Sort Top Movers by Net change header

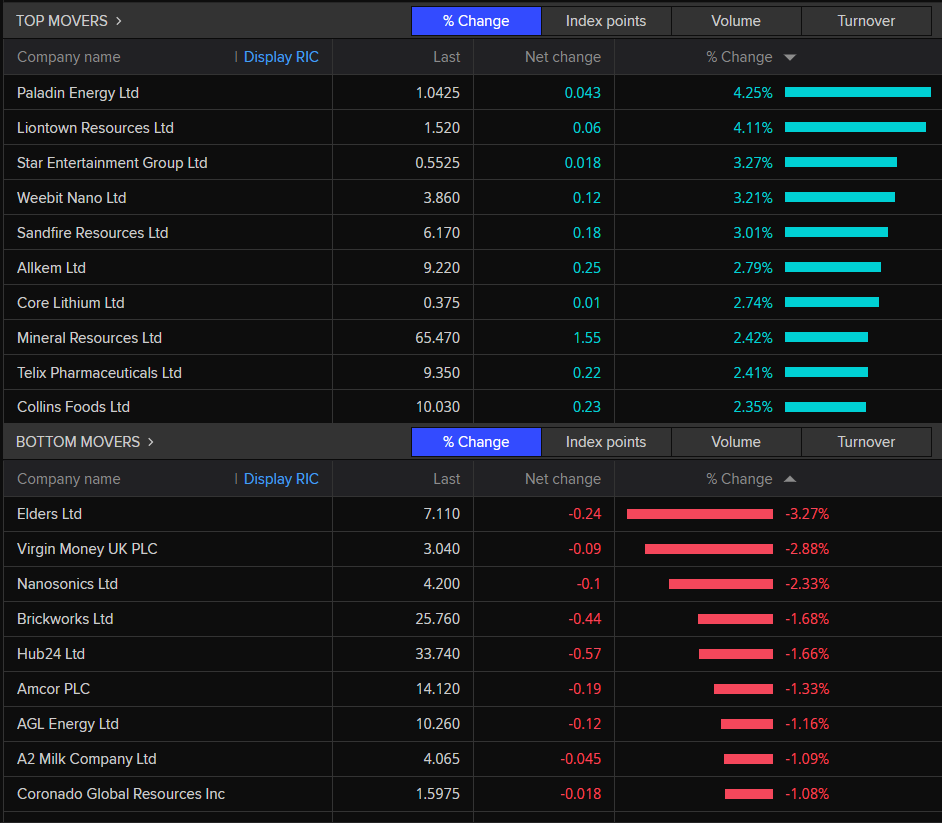click(563, 57)
